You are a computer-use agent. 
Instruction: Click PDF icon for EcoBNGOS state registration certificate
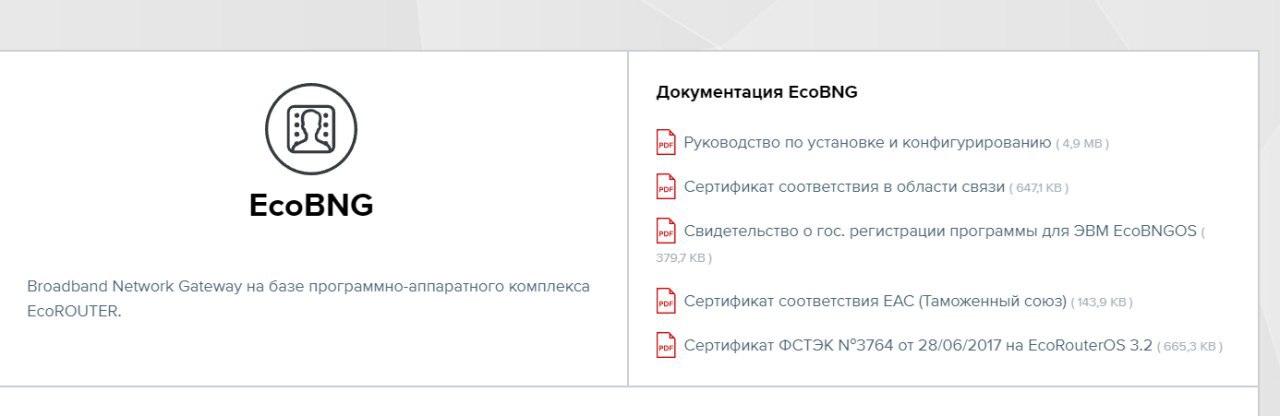[x=666, y=230]
